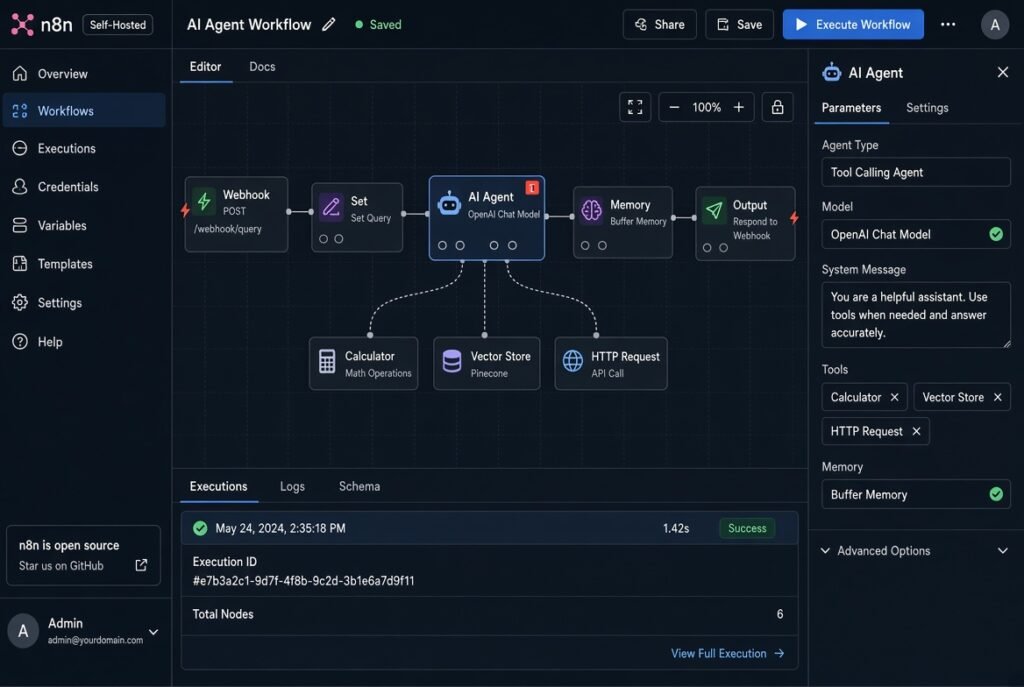Screen dimensions: 1024x687
Task: Click the Save button
Action: [739, 25]
